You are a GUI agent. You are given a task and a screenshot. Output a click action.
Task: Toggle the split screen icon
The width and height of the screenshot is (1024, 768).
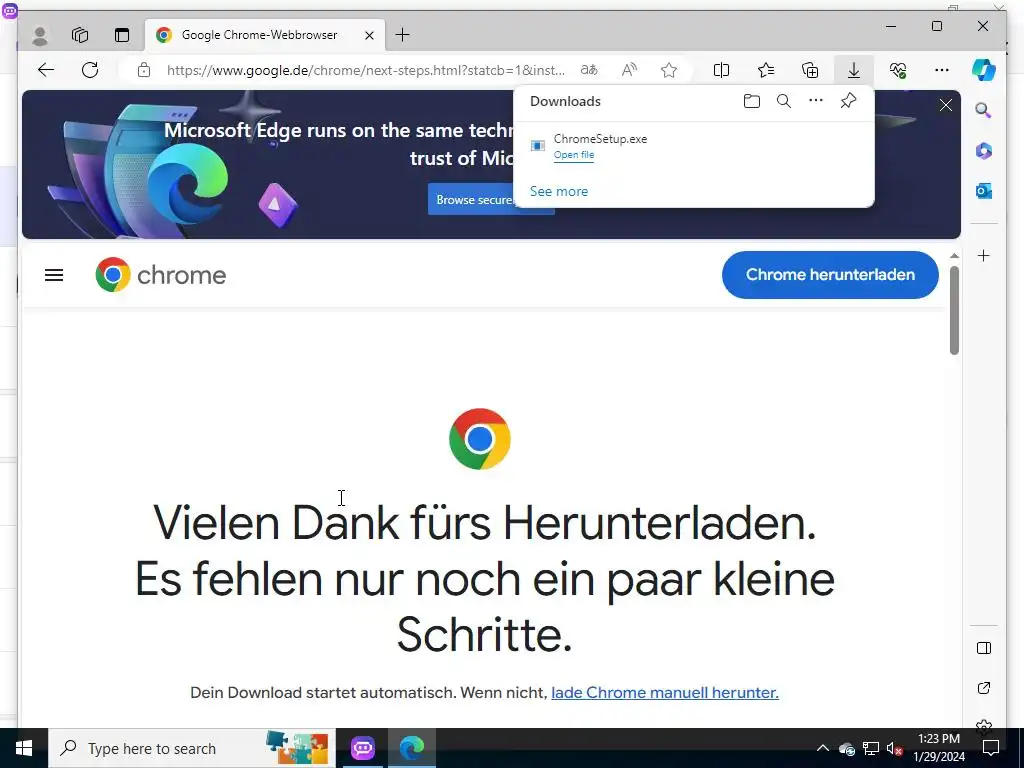[722, 70]
